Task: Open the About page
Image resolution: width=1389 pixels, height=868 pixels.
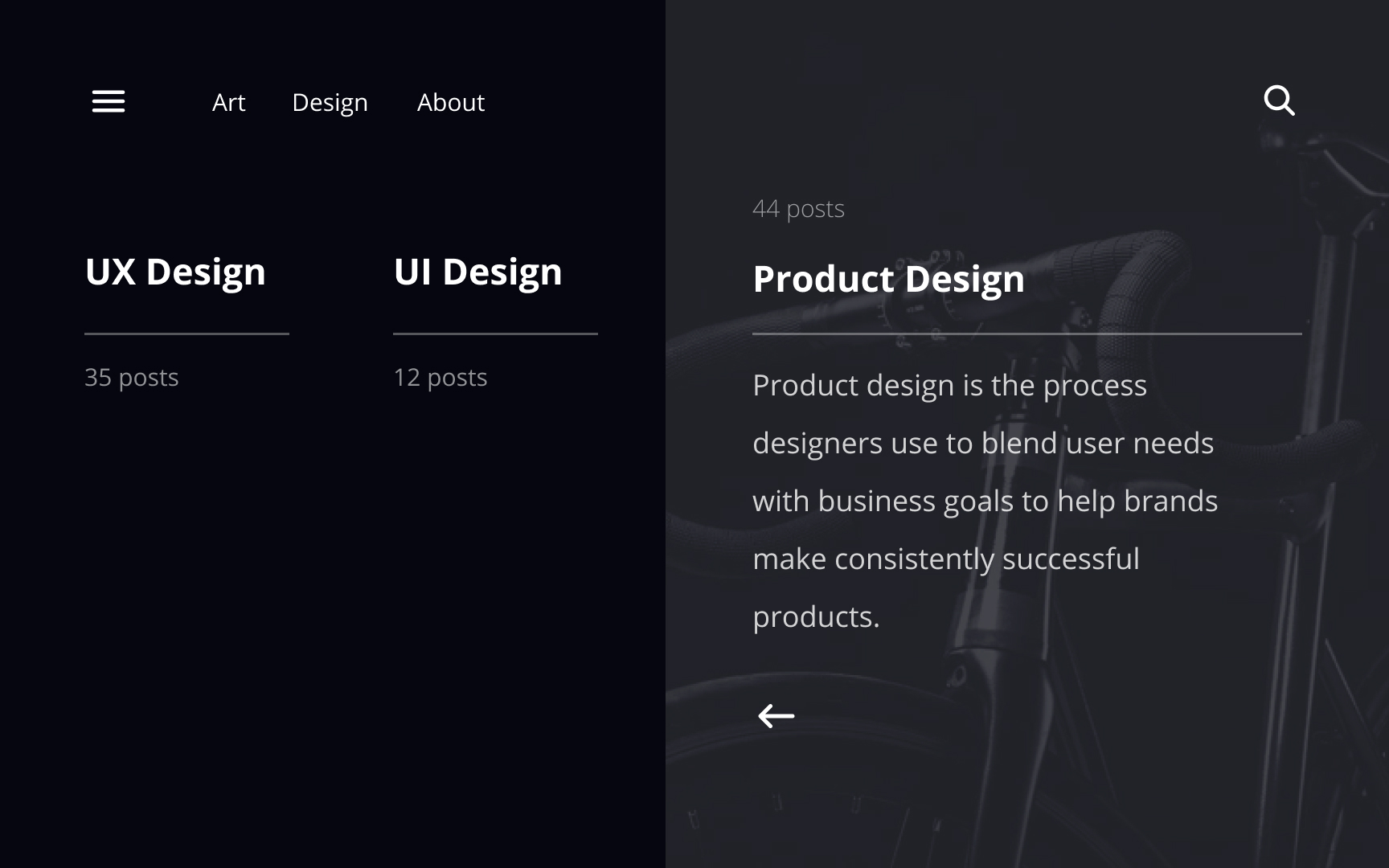Action: click(x=451, y=103)
